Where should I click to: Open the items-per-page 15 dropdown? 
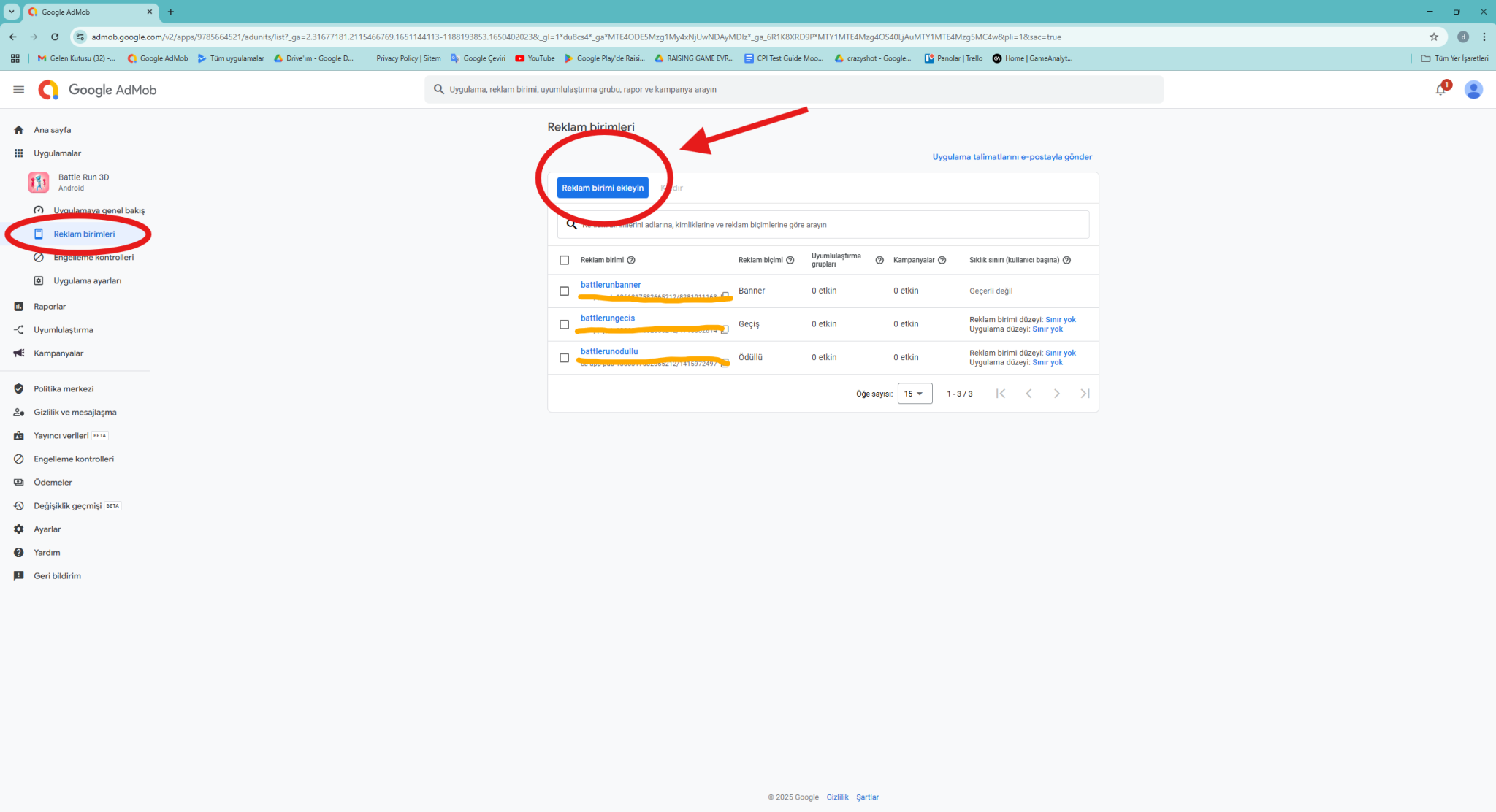[x=914, y=394]
